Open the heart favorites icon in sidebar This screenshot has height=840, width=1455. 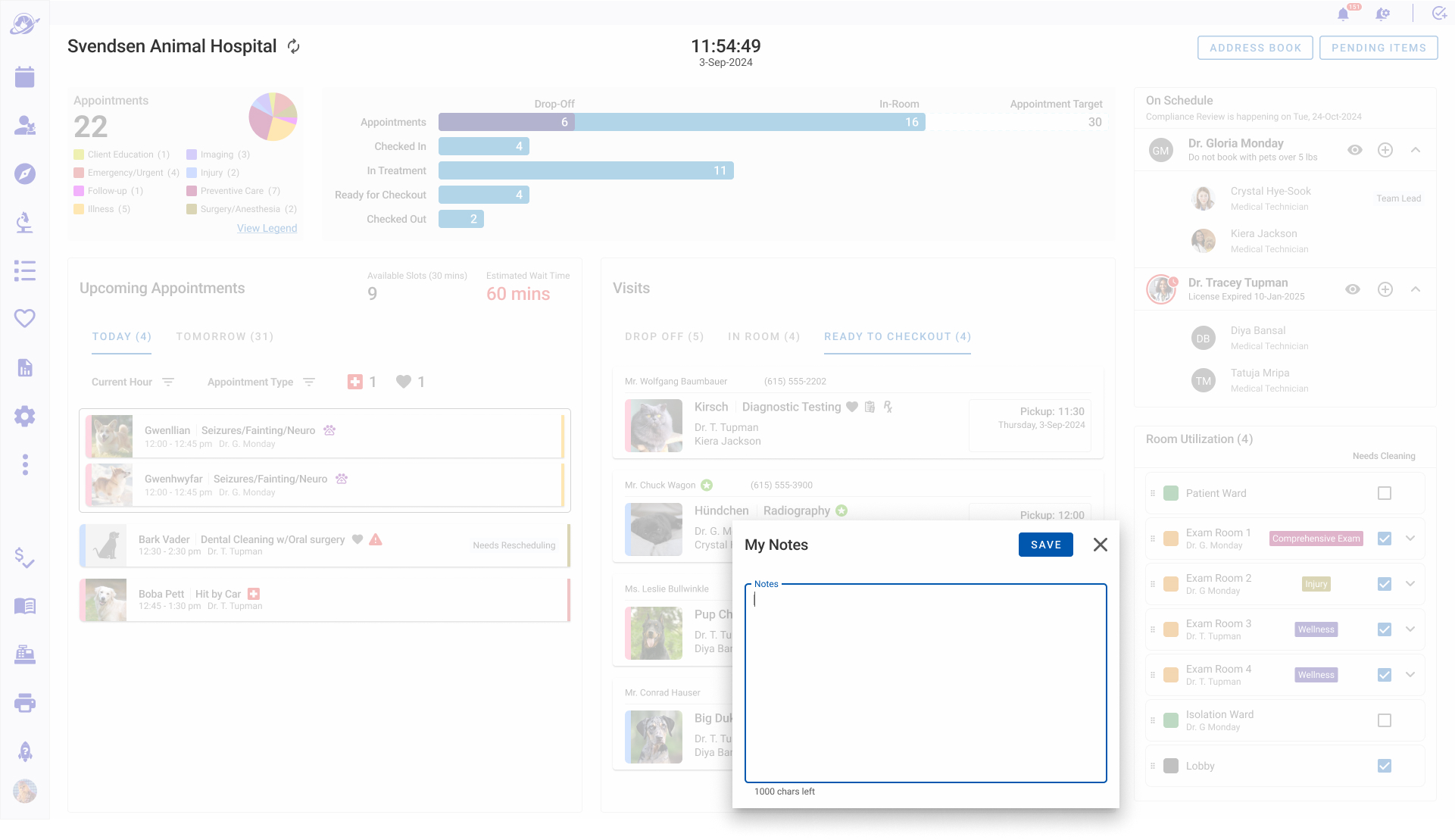pos(24,319)
